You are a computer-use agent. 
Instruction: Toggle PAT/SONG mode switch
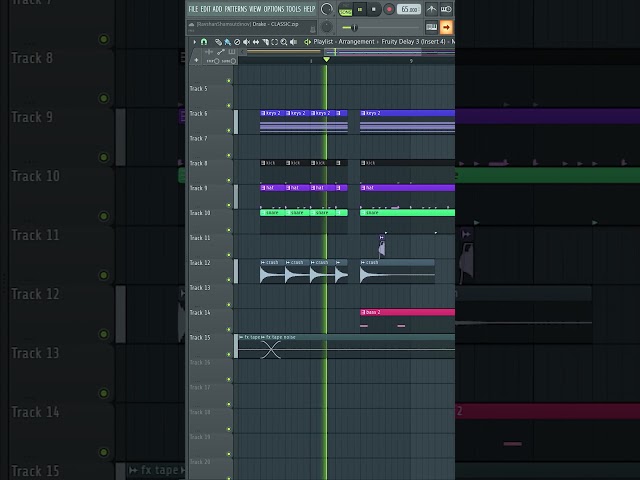click(x=345, y=9)
